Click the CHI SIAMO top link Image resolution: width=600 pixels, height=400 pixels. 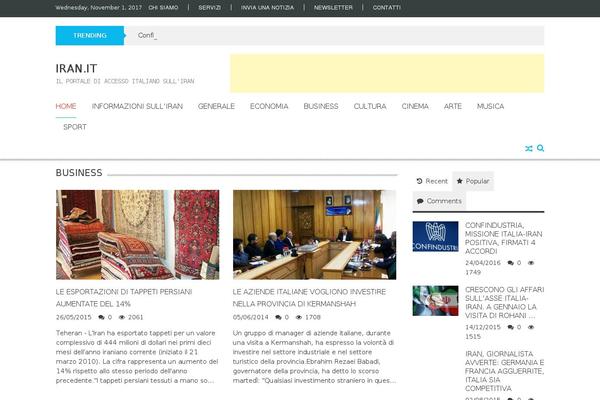pyautogui.click(x=163, y=8)
